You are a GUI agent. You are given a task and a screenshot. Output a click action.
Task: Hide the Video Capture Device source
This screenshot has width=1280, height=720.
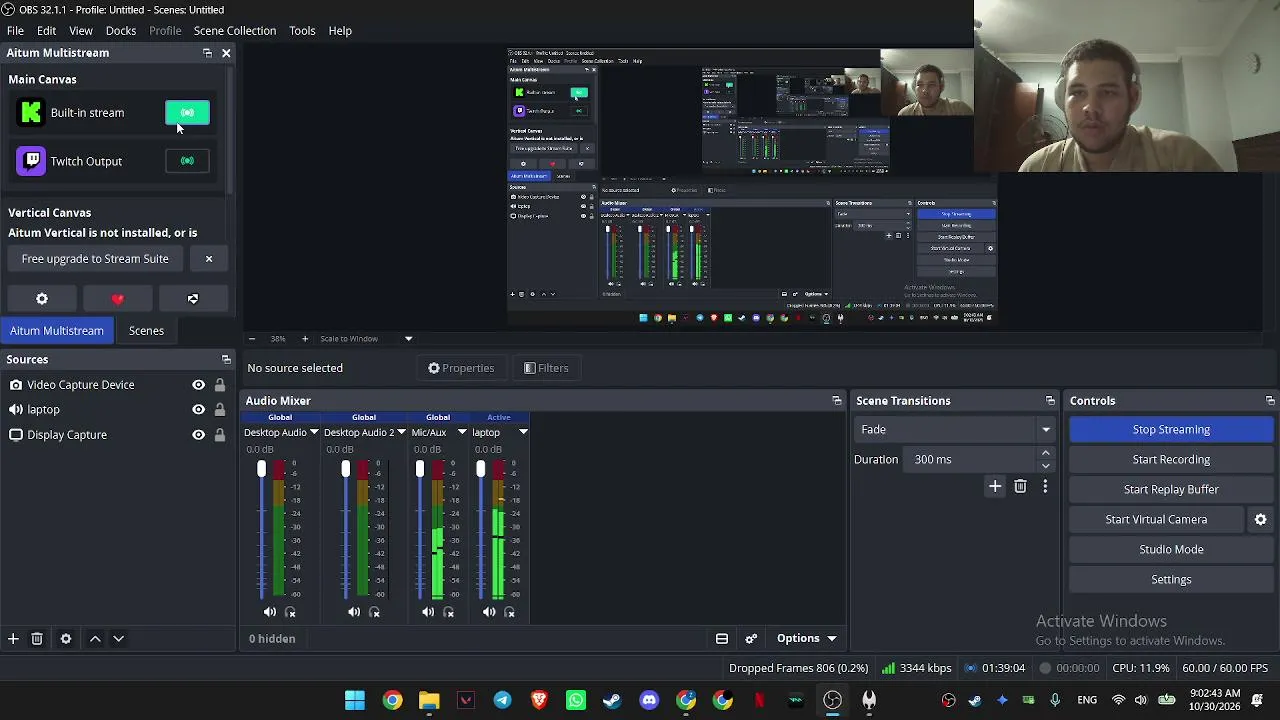(199, 385)
